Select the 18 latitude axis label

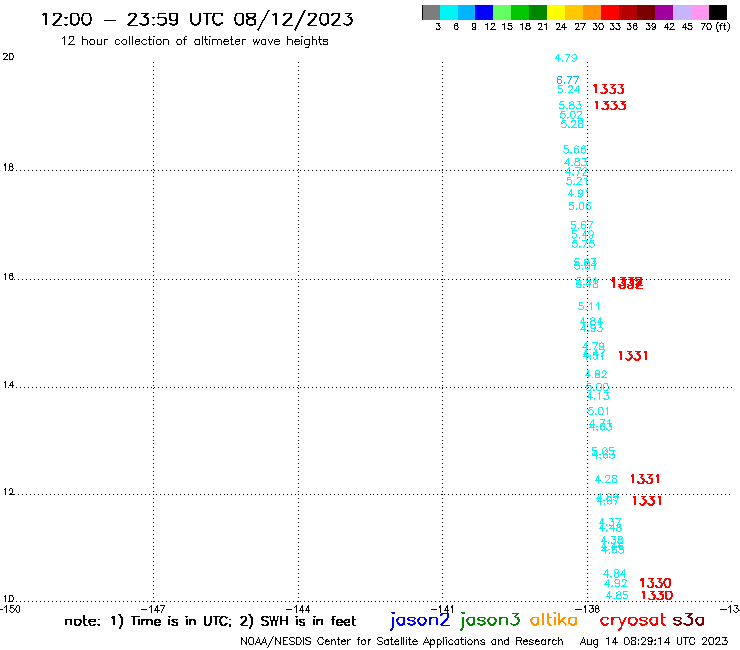(8, 168)
